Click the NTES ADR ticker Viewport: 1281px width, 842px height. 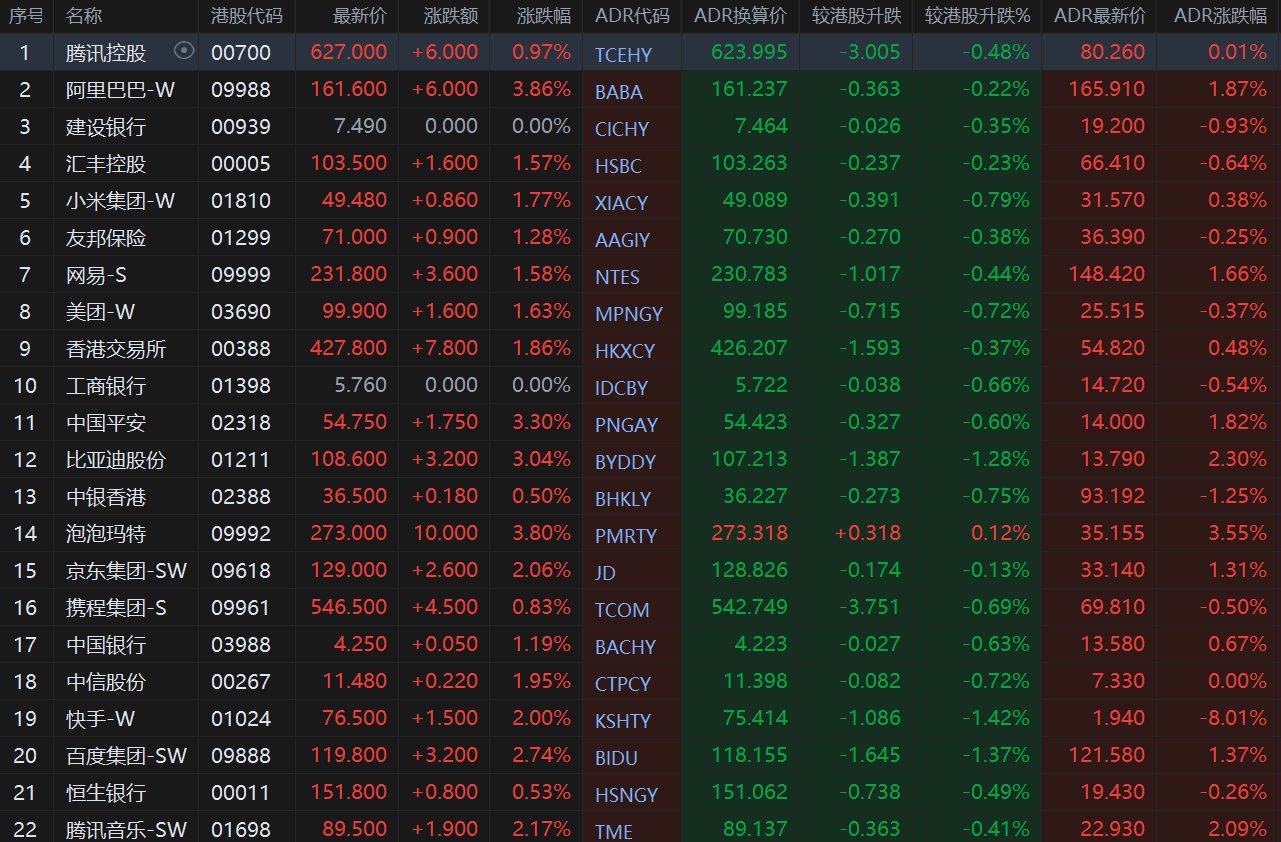point(617,277)
